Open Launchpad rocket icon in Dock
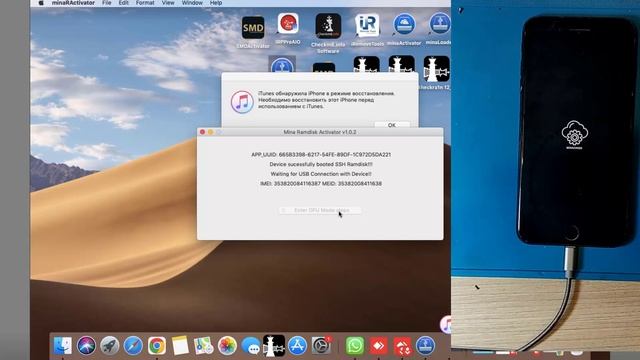This screenshot has height=360, width=640. coord(110,346)
